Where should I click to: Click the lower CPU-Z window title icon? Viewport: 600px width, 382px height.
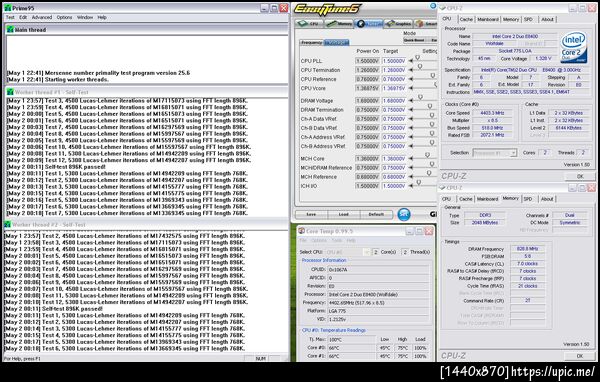click(x=443, y=188)
